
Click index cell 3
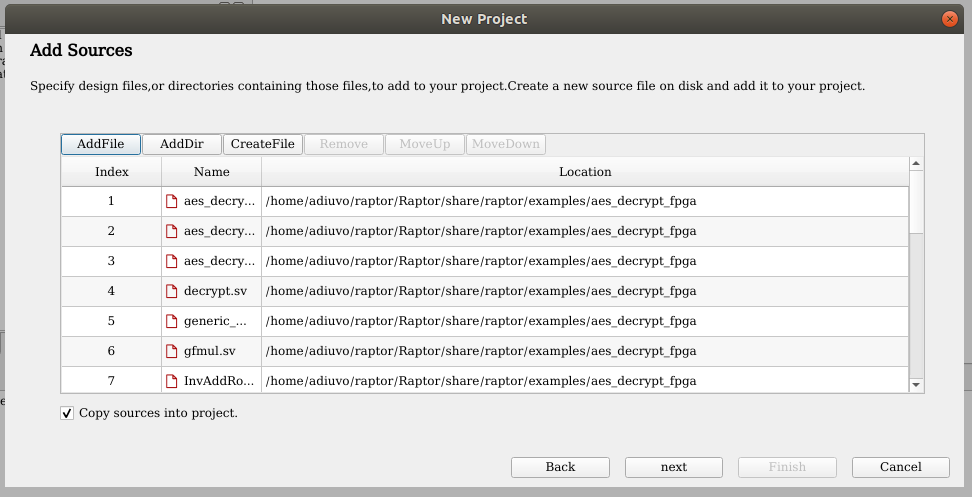[x=112, y=261]
